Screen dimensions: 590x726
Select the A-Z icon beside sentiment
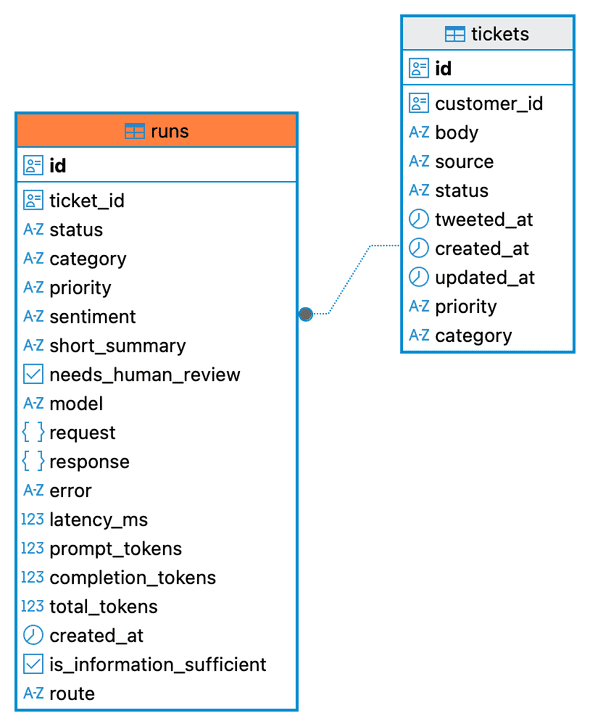(33, 317)
